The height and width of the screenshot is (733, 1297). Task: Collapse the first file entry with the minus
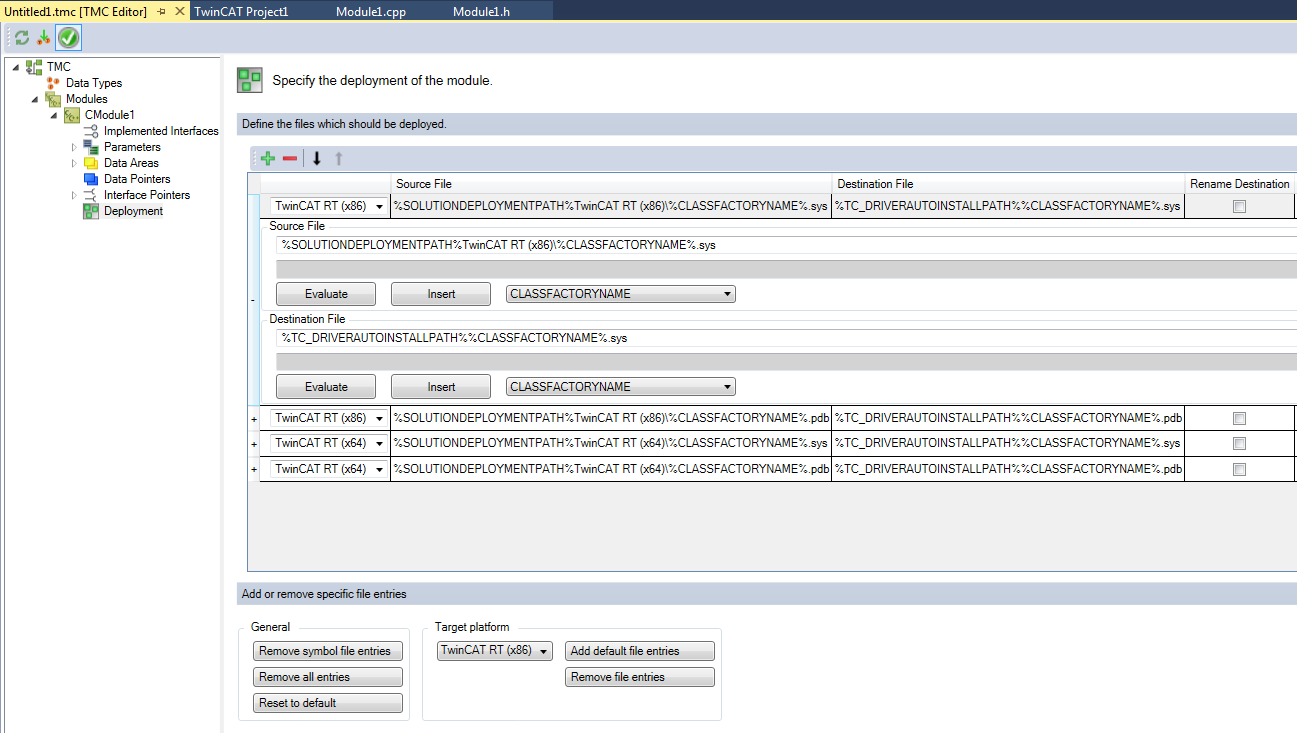pos(253,299)
